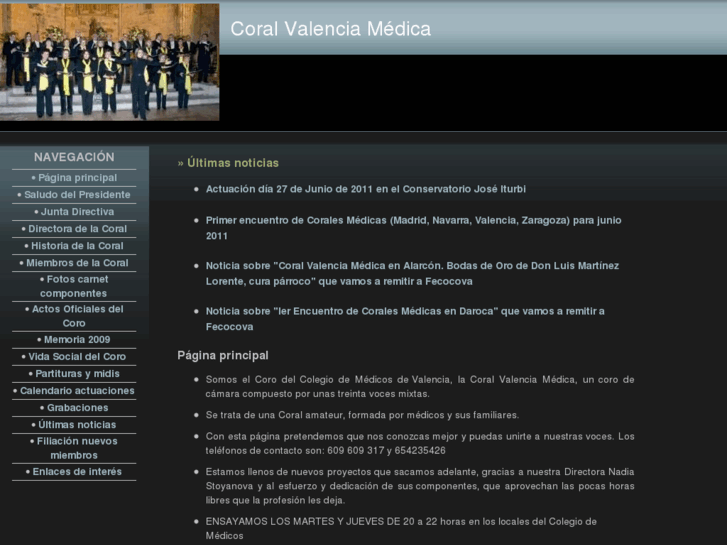
Task: Click the 'ENSAYAMOS LOS MARTES Y JUEVES' text
Action: 401,529
